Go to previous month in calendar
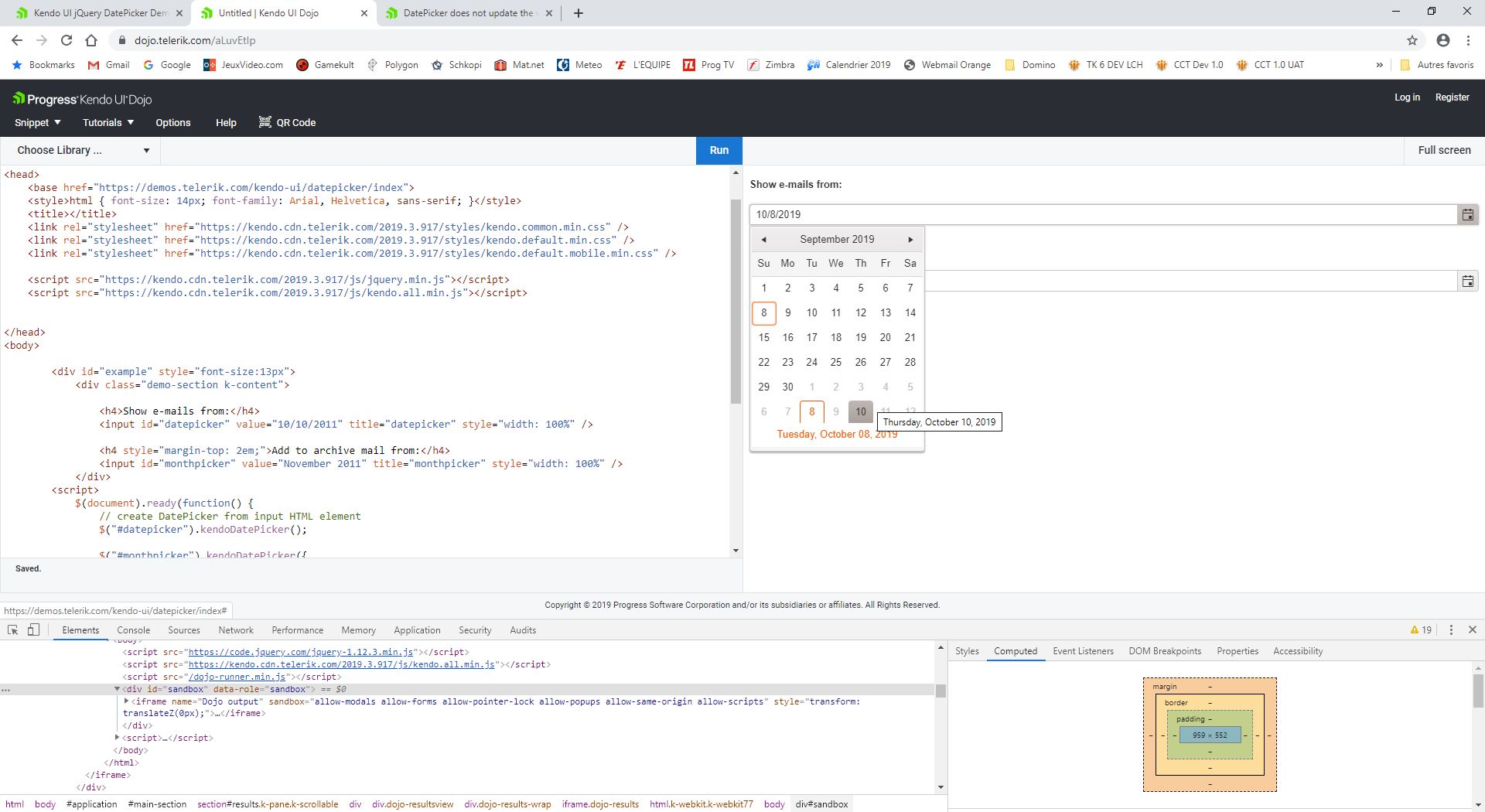 point(763,240)
